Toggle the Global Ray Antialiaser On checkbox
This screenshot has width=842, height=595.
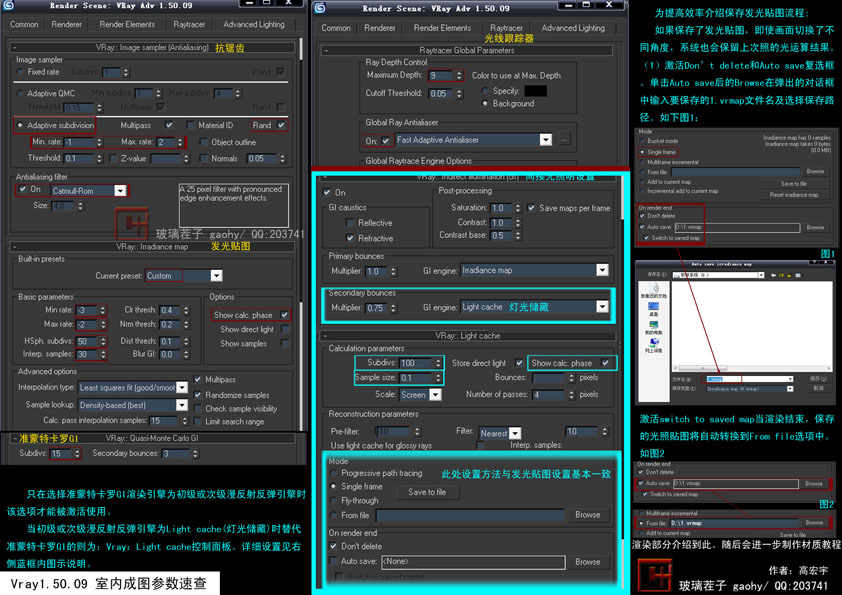tap(386, 141)
